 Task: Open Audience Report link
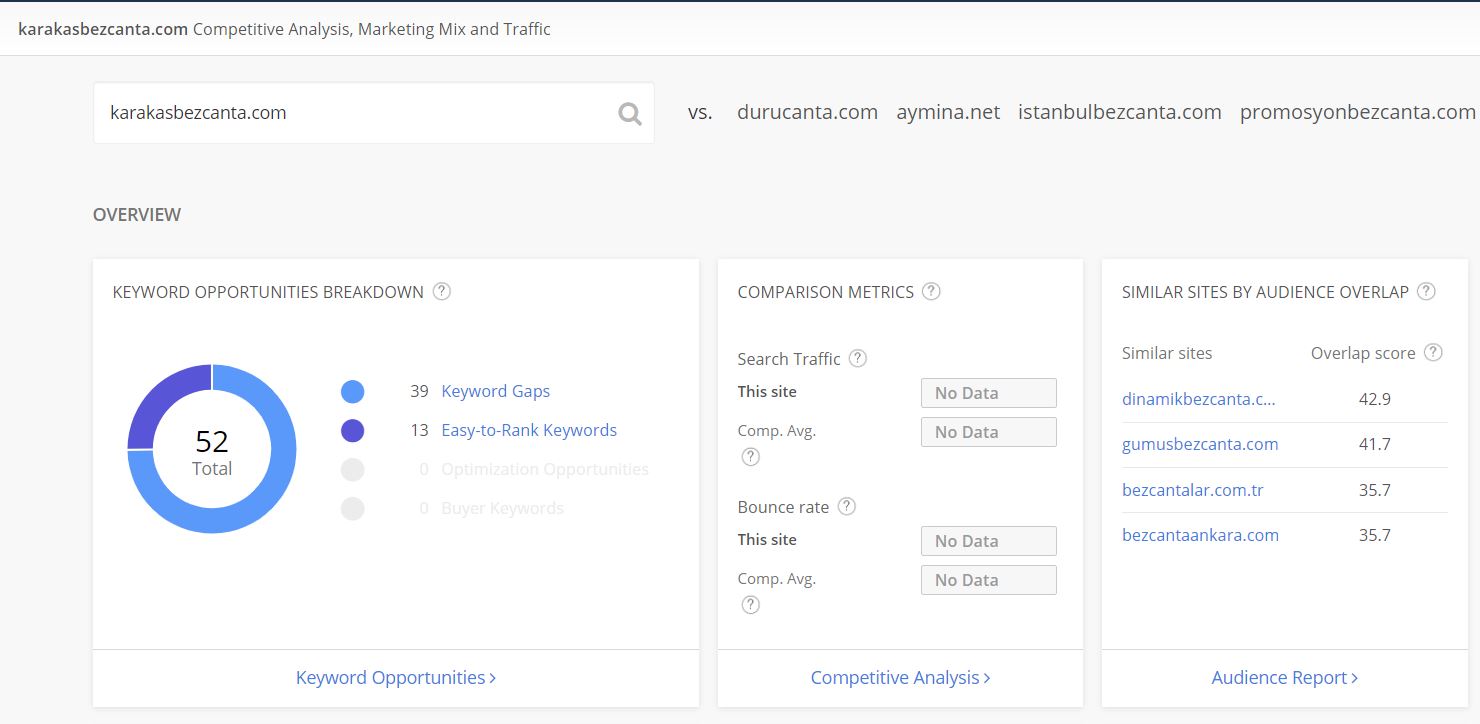pyautogui.click(x=1285, y=677)
